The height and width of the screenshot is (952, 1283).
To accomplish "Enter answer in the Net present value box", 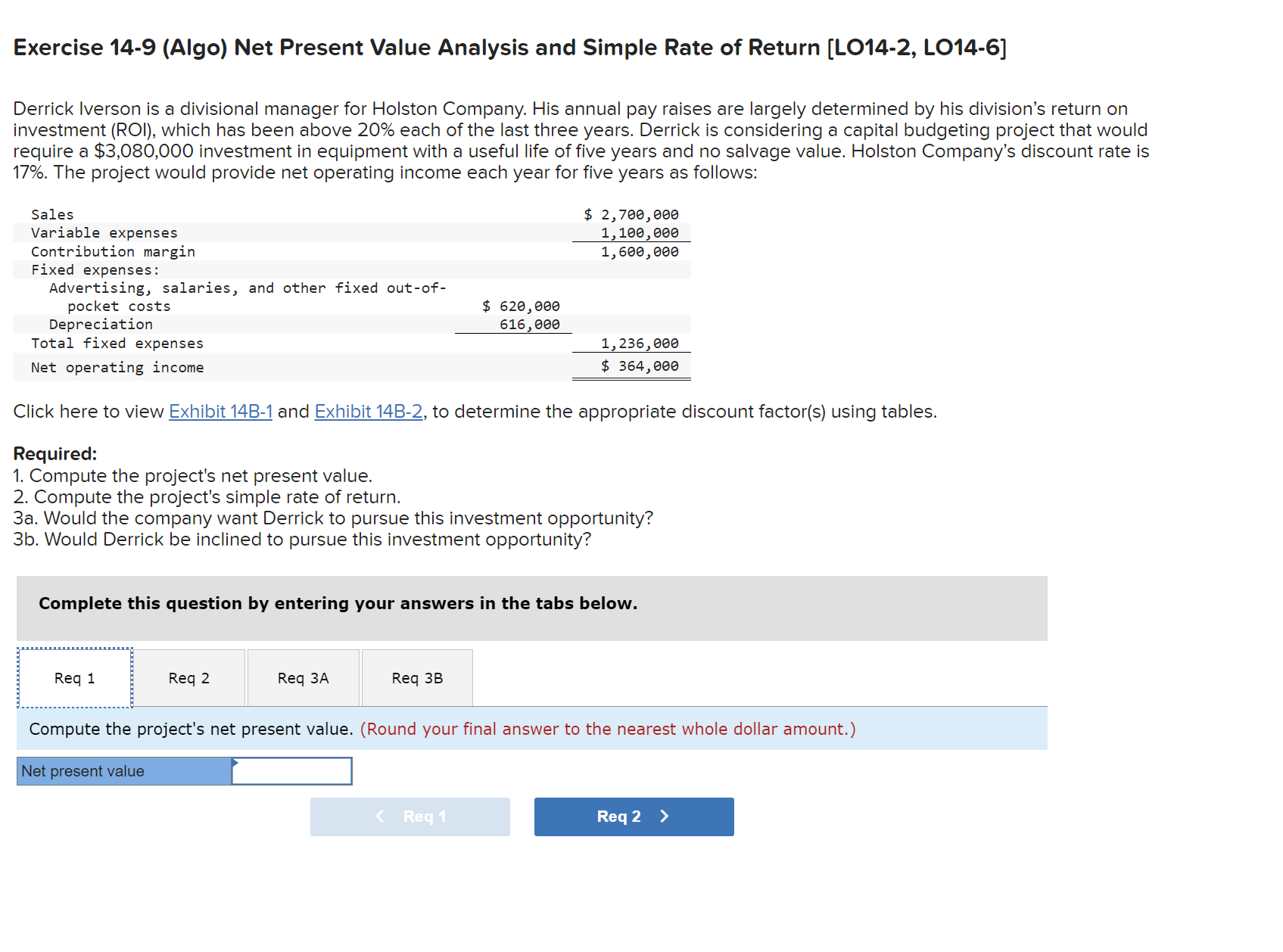I will [292, 770].
